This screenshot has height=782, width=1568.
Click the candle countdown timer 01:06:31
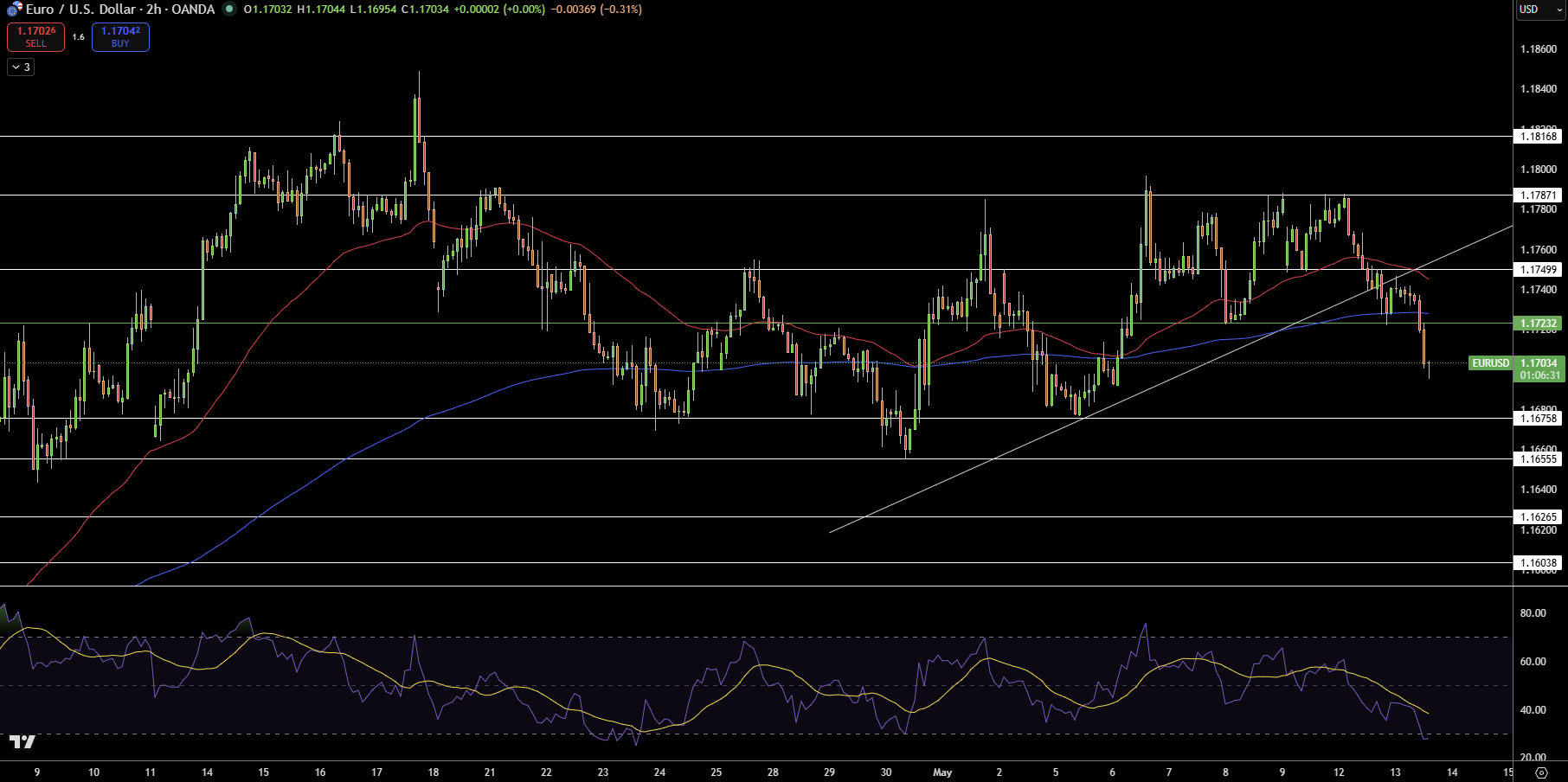tap(1540, 375)
